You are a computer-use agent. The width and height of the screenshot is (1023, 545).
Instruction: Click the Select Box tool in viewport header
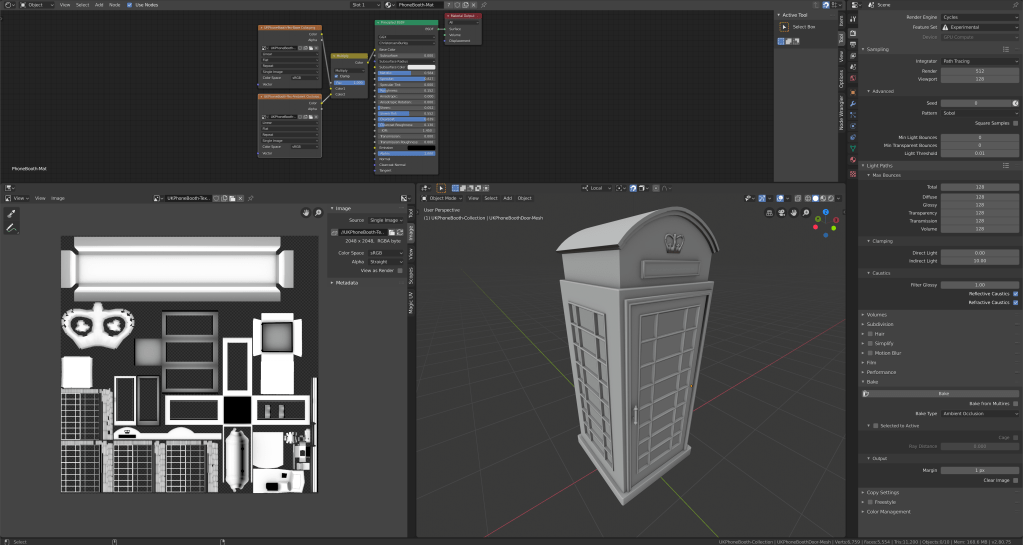click(440, 187)
